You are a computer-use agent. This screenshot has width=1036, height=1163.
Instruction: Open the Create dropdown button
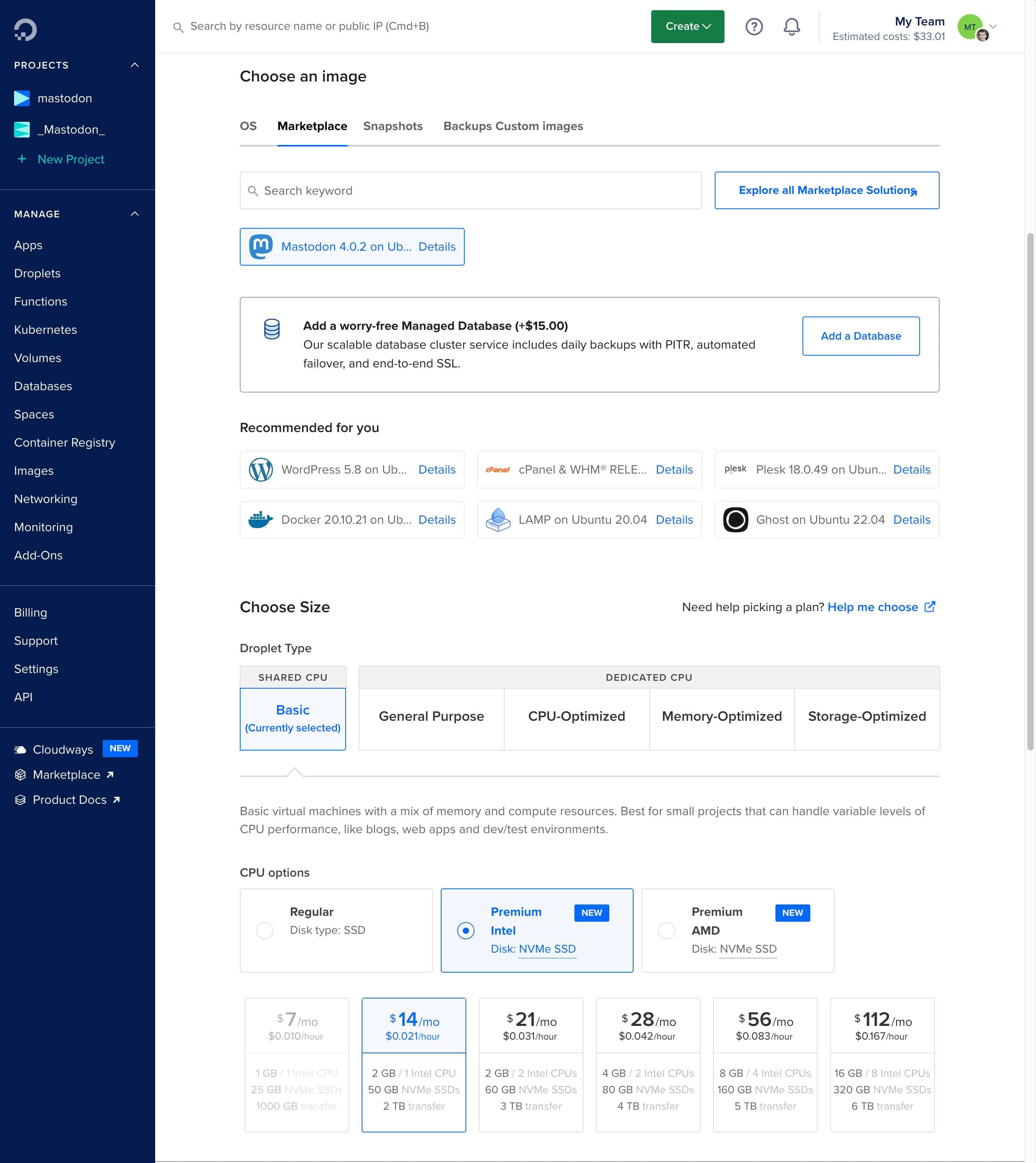(x=688, y=26)
